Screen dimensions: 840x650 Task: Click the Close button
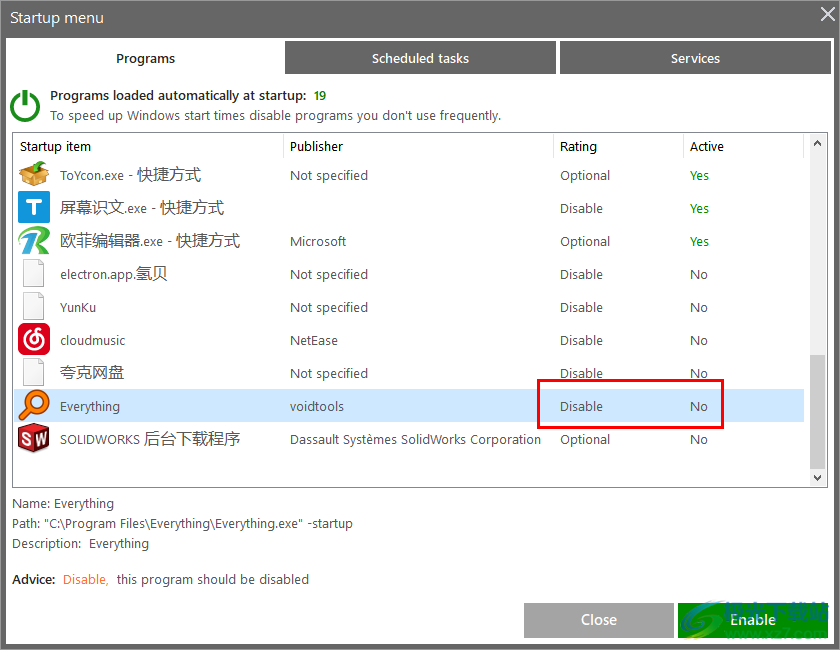click(598, 620)
